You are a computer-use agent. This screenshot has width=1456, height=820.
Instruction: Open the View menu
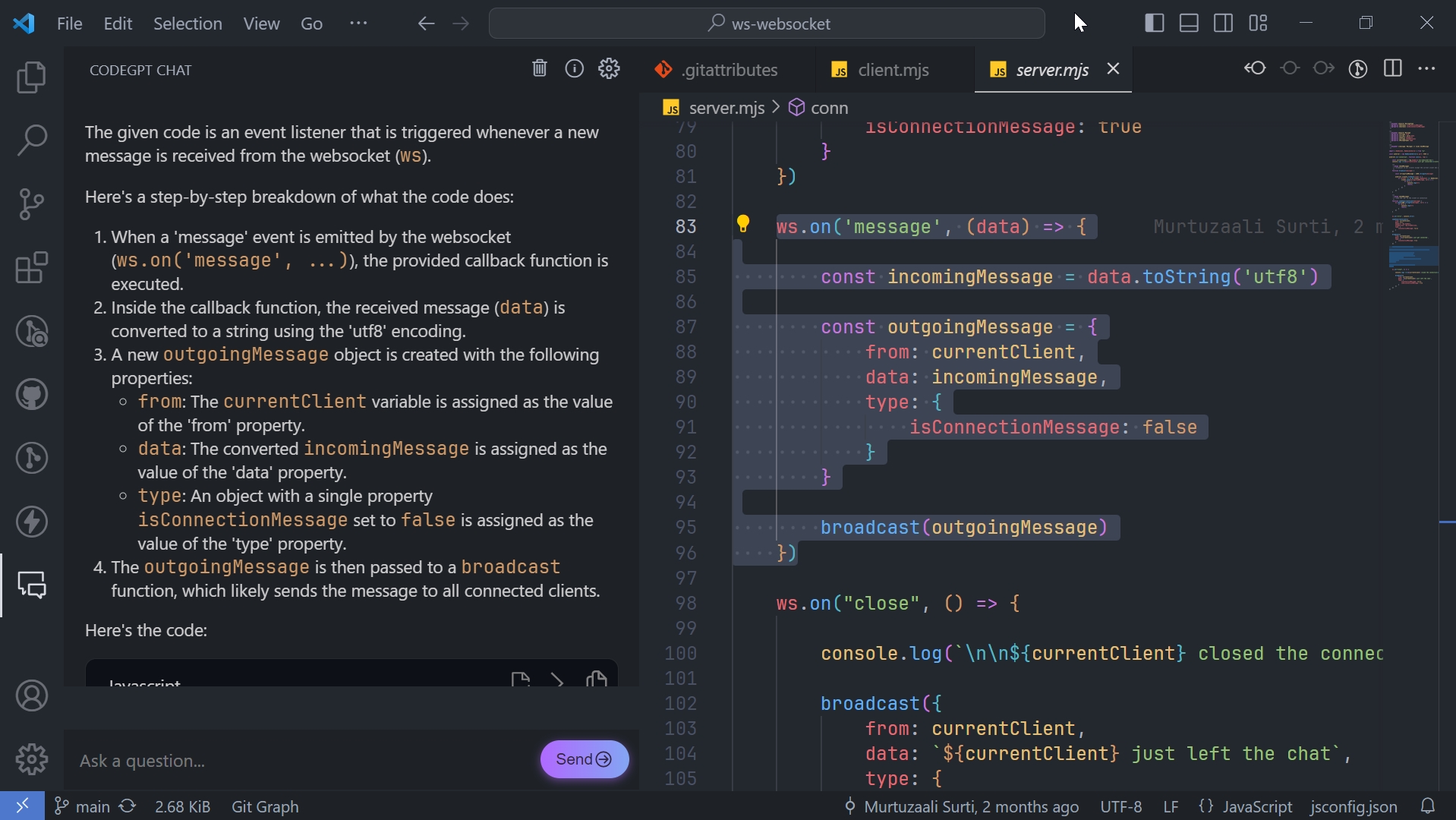pos(261,24)
